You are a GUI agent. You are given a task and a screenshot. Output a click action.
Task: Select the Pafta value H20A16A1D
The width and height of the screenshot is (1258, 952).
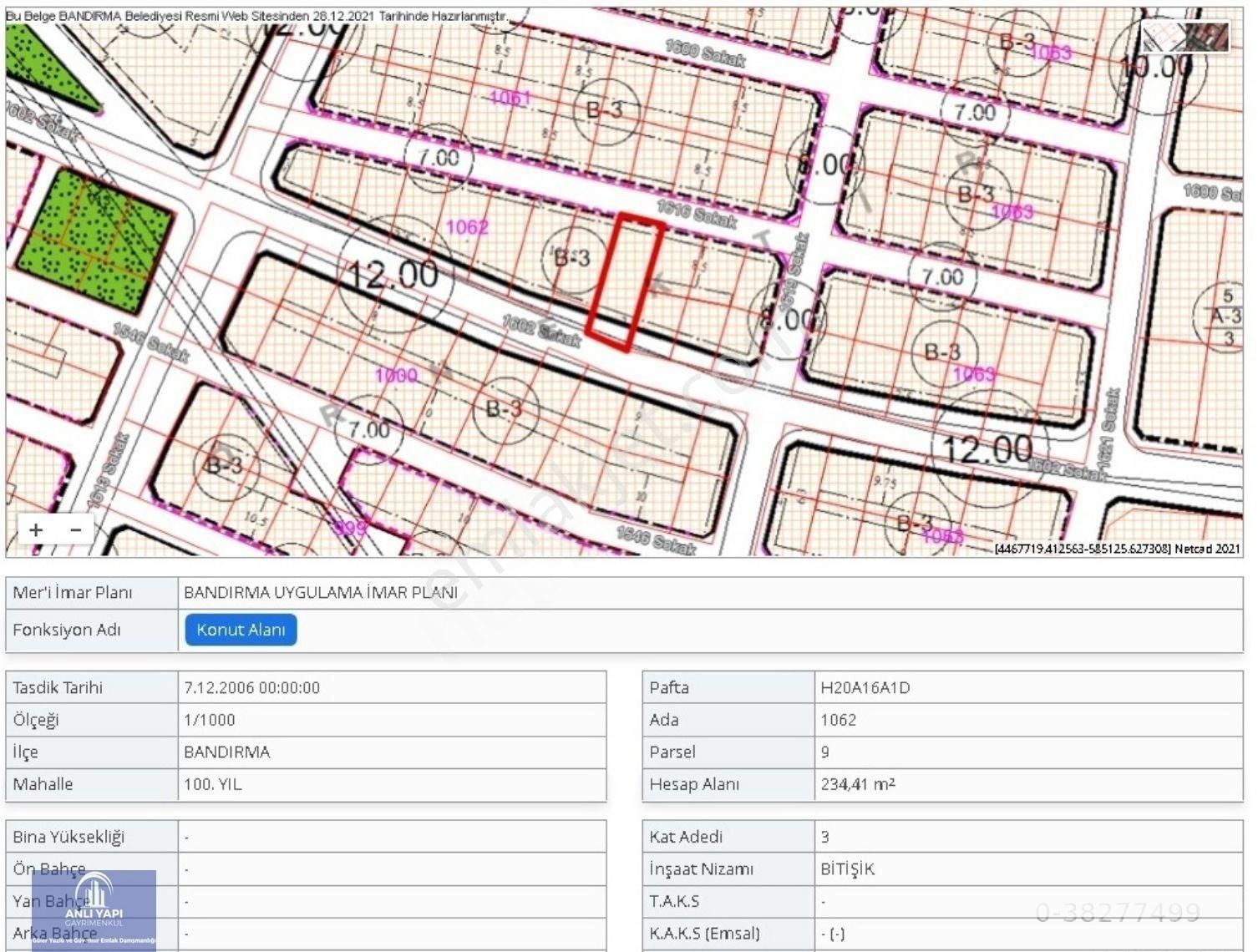click(865, 688)
